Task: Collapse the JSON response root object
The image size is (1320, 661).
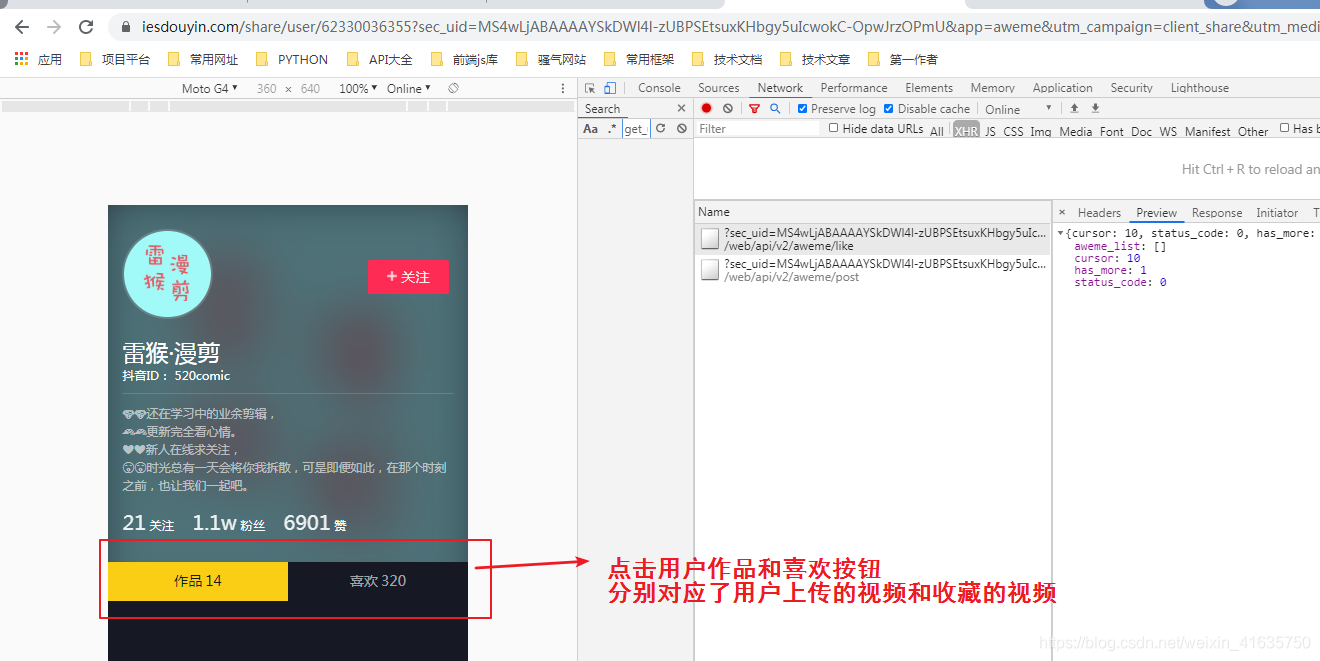Action: pyautogui.click(x=1061, y=233)
